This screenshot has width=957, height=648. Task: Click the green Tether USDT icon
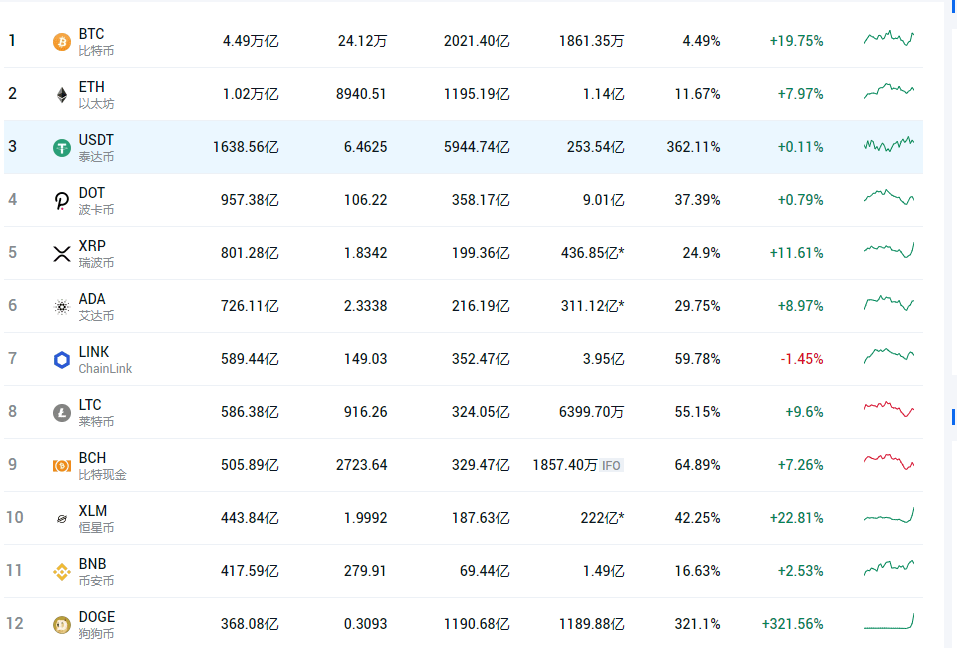click(62, 148)
